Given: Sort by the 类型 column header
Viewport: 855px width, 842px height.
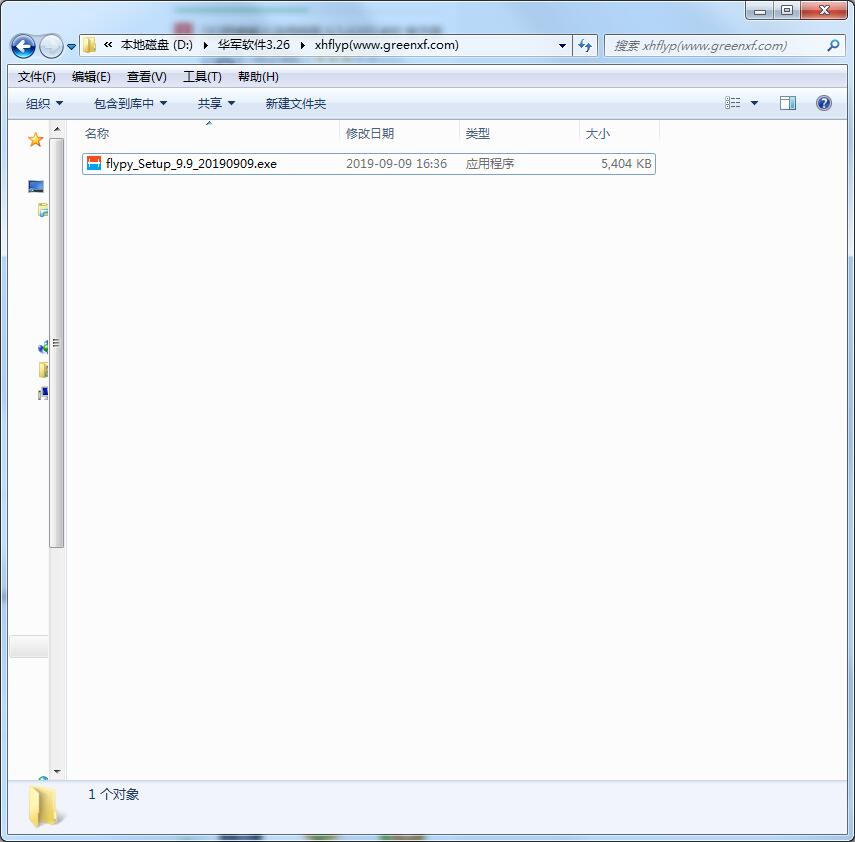Looking at the screenshot, I should pyautogui.click(x=520, y=134).
